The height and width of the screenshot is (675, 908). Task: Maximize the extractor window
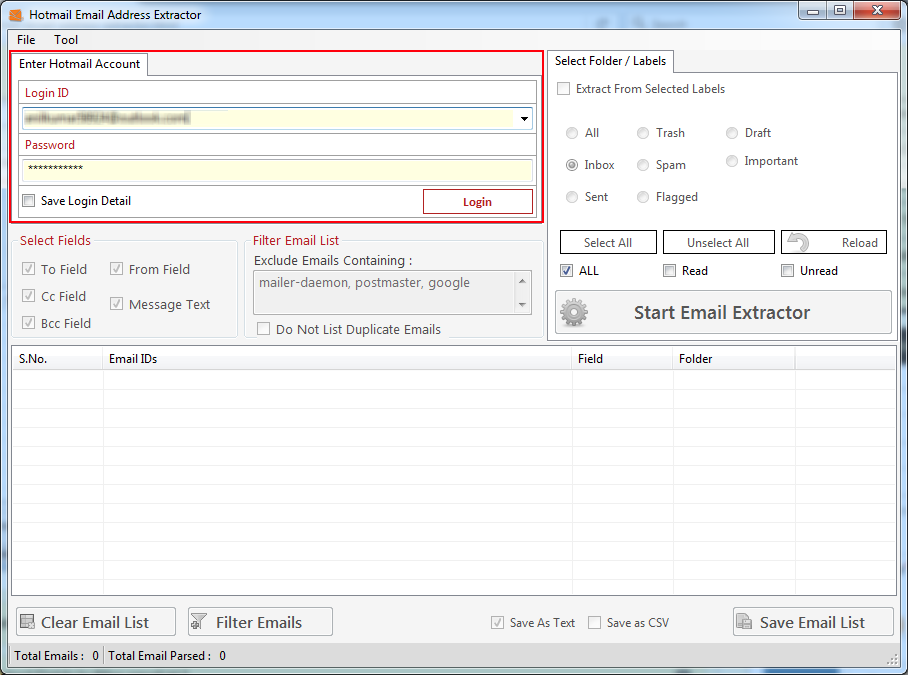pos(840,11)
